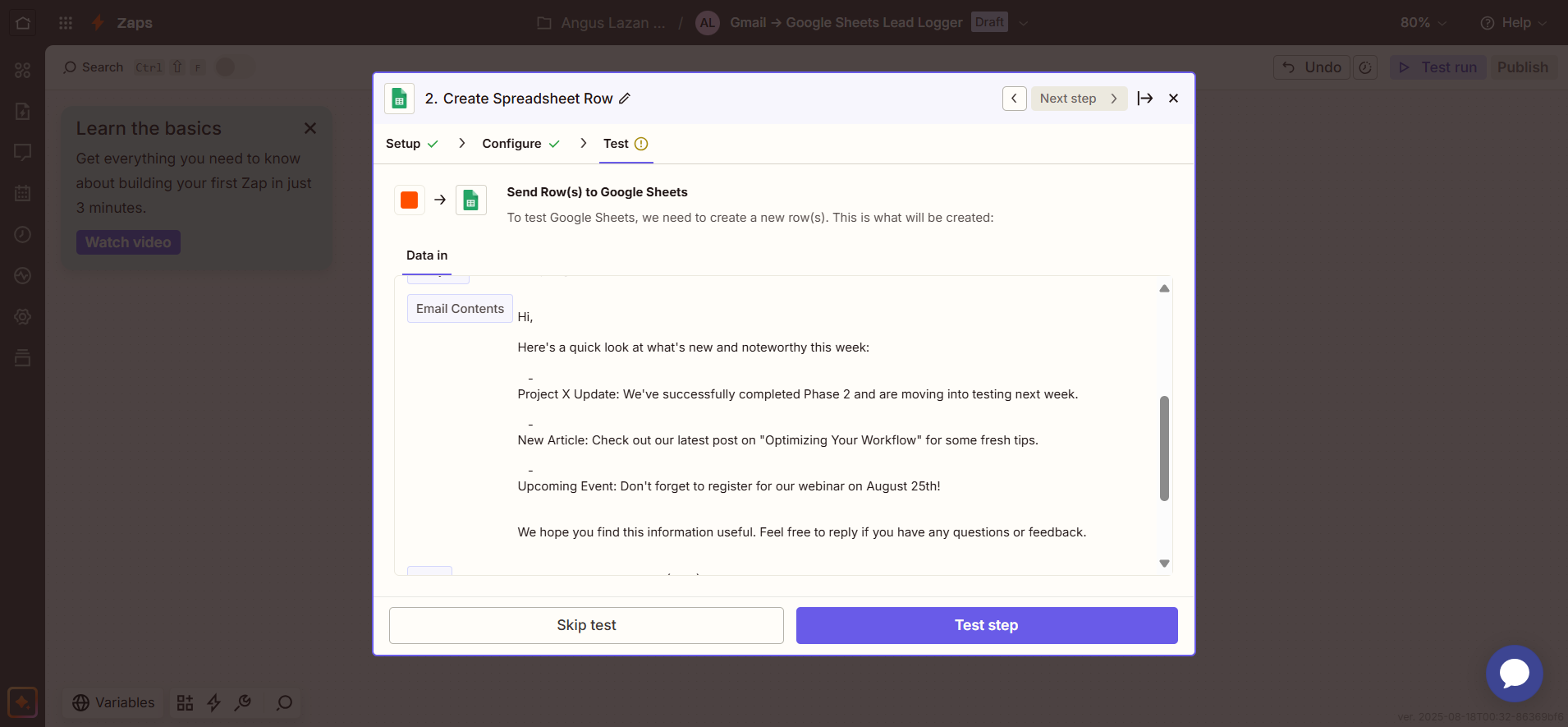Click the Draft status badge
This screenshot has width=1568, height=727.
tap(989, 22)
